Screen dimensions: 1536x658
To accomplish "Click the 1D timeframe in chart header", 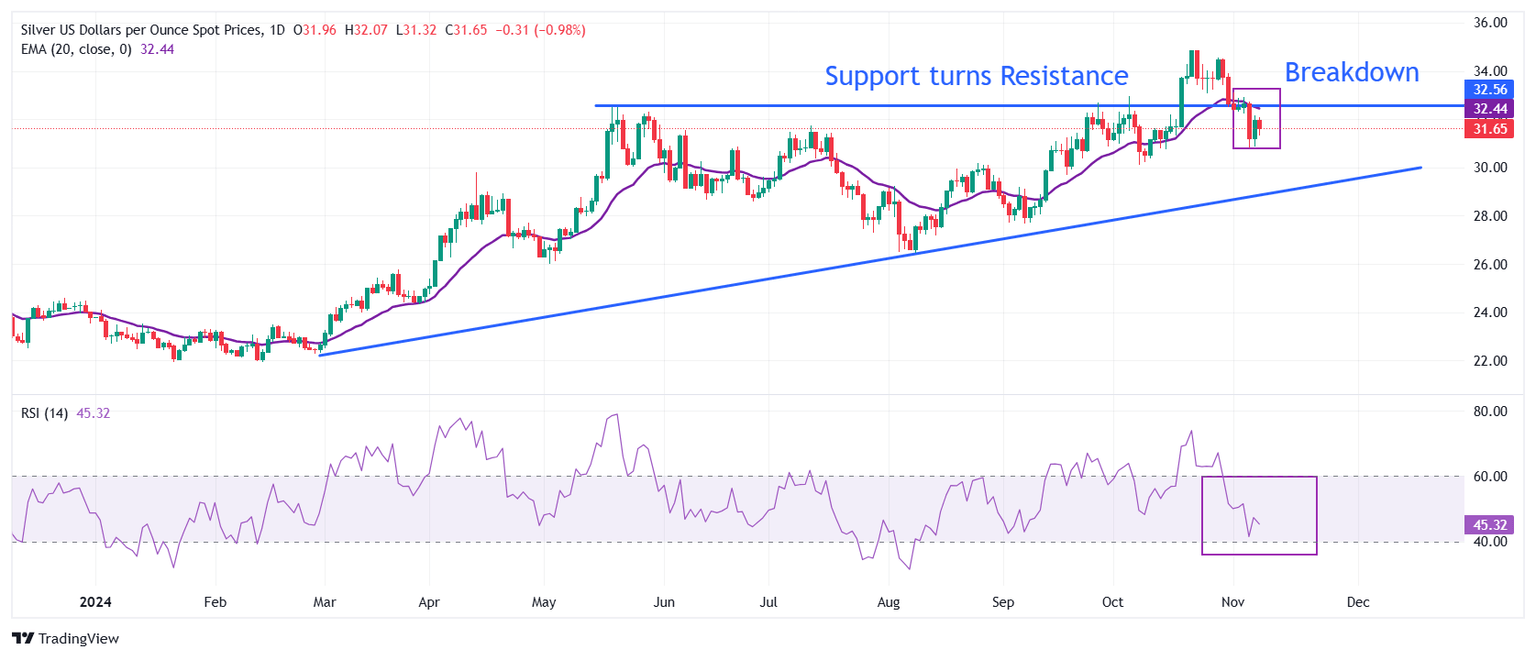I will [278, 30].
